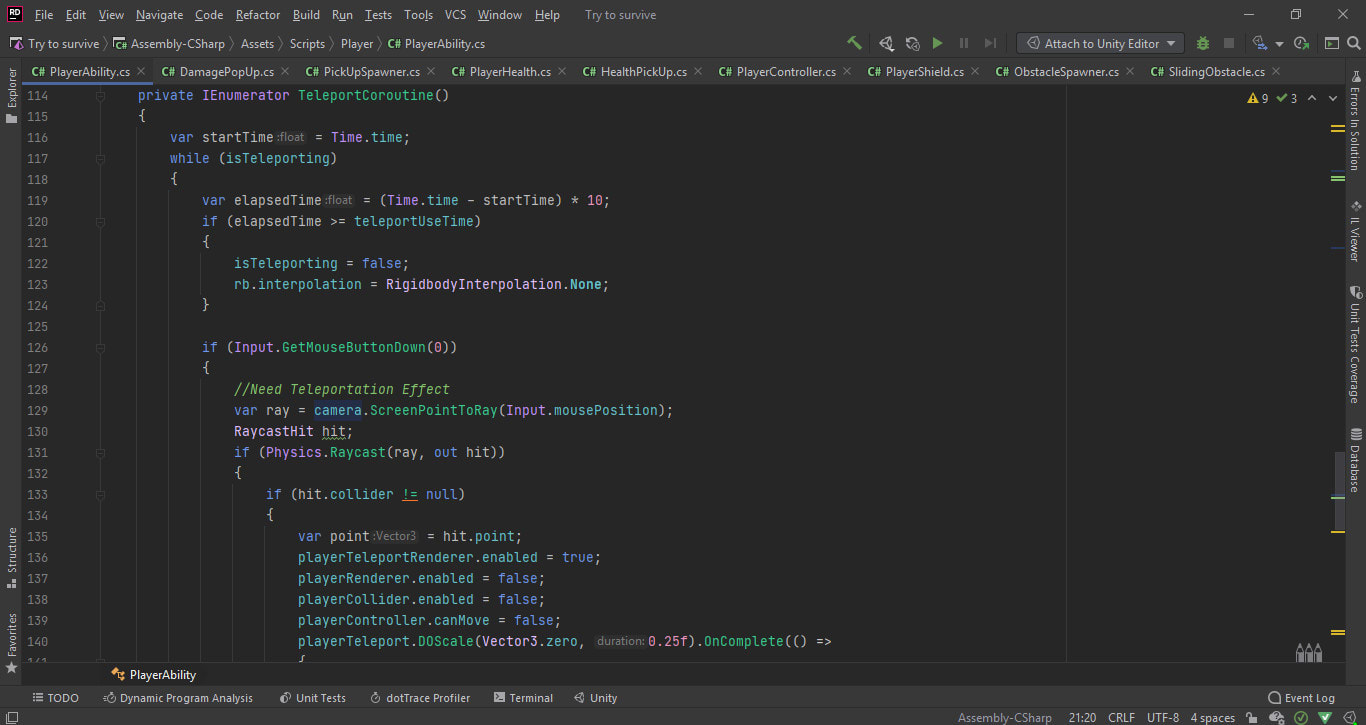Close the DamagePopUp.cs tab
1366x725 pixels.
pyautogui.click(x=284, y=72)
